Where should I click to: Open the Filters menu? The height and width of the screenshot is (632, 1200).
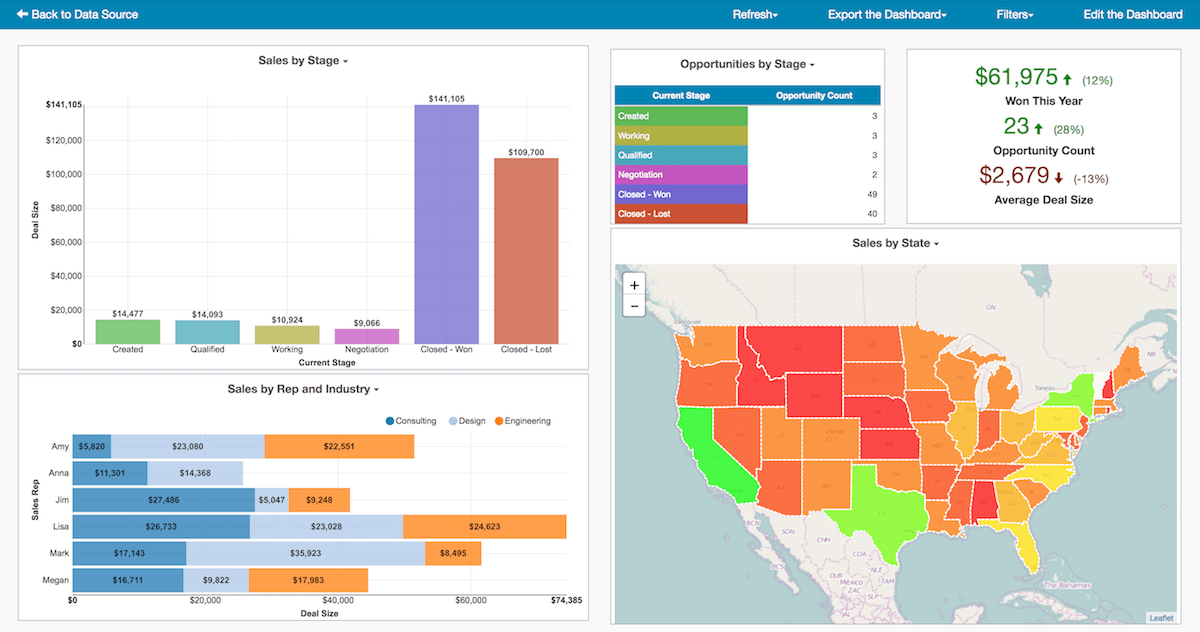(1015, 14)
